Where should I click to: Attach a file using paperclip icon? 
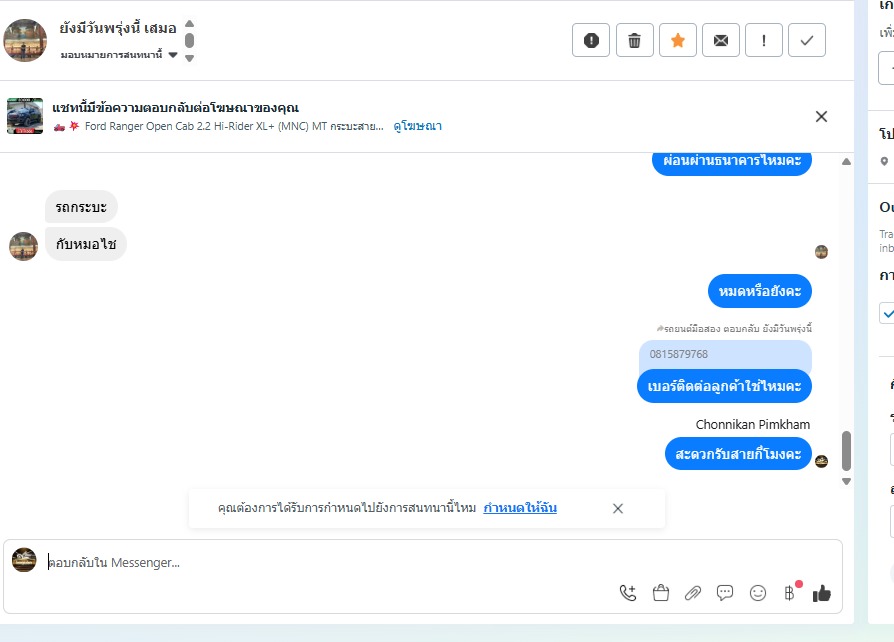click(x=693, y=593)
